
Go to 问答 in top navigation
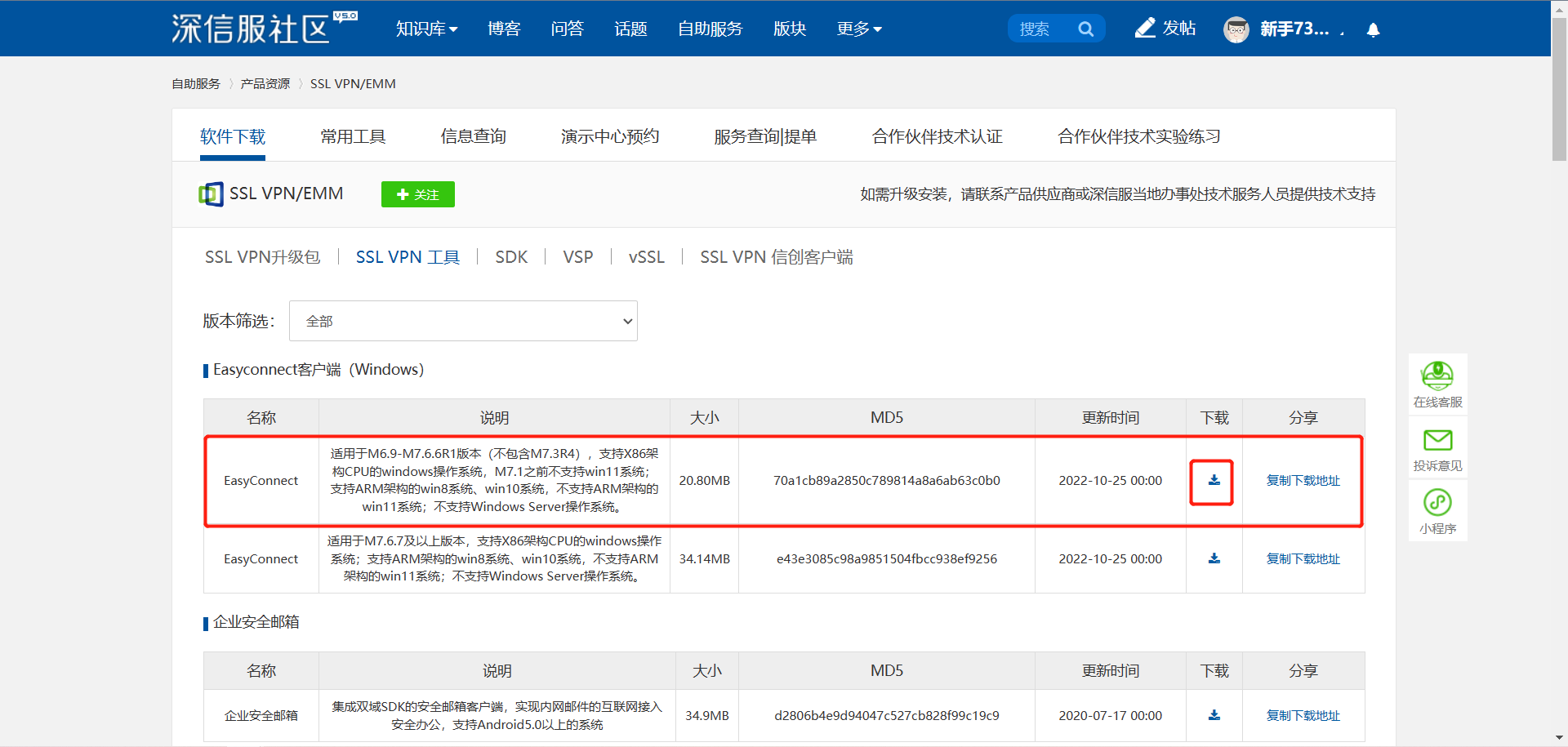(x=567, y=29)
